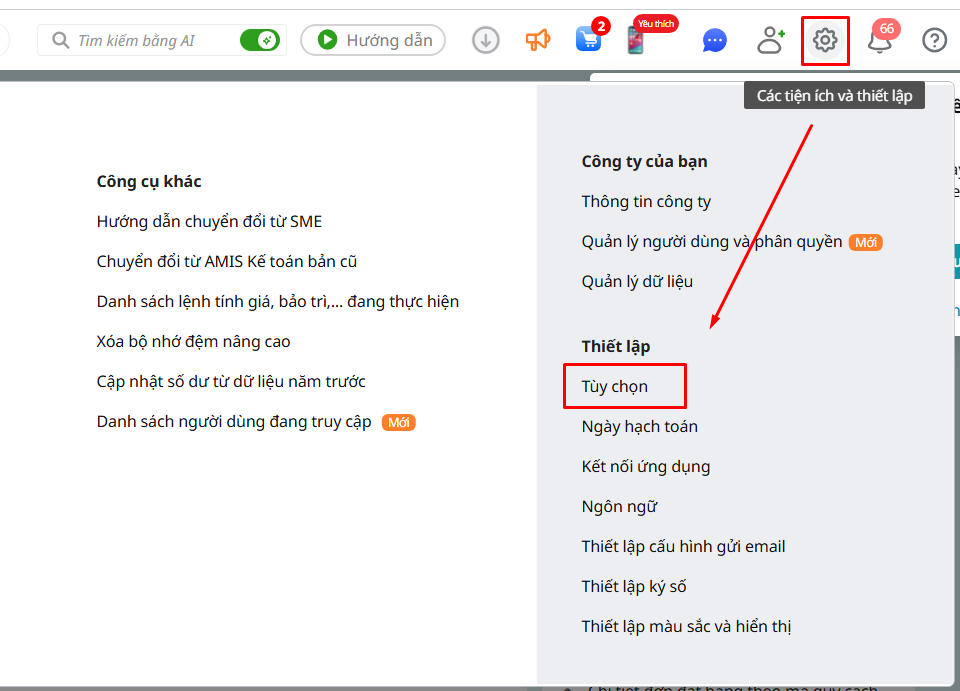Select Ngày hạch toán menu item
Image resolution: width=960 pixels, height=691 pixels.
tap(640, 427)
